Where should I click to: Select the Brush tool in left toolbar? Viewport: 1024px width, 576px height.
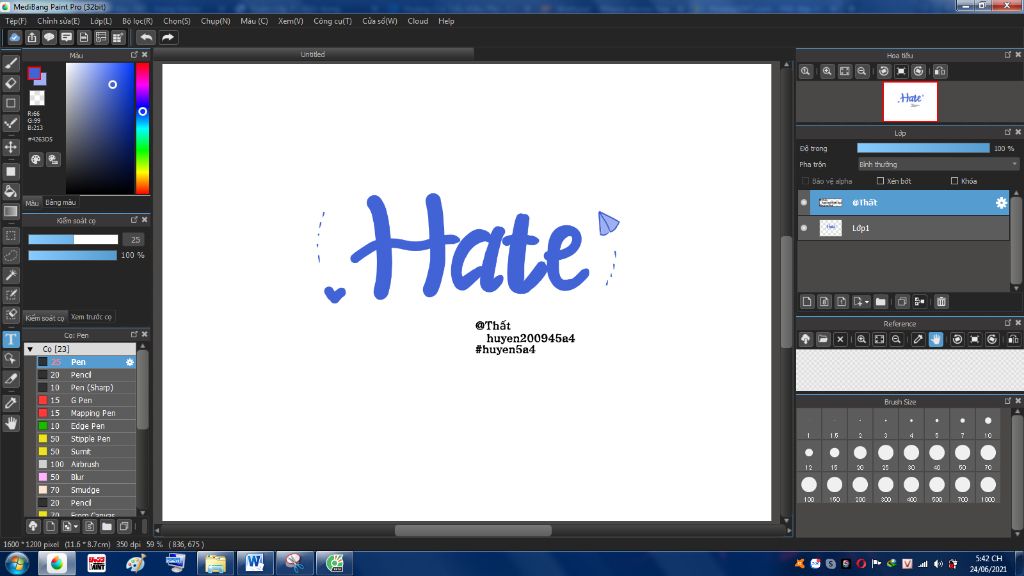click(11, 63)
